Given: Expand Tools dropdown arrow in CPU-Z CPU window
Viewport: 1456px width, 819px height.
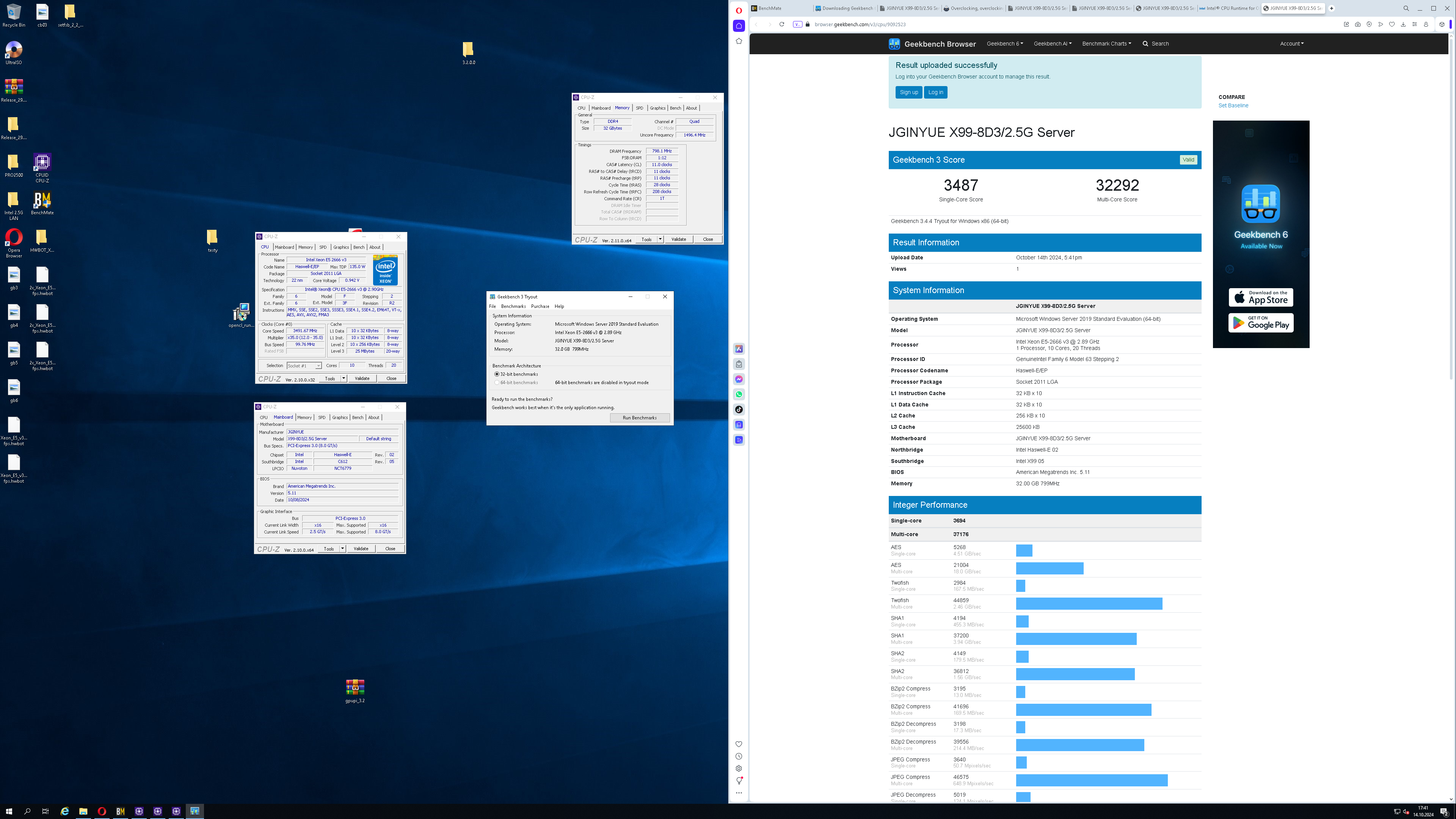Looking at the screenshot, I should tap(344, 378).
